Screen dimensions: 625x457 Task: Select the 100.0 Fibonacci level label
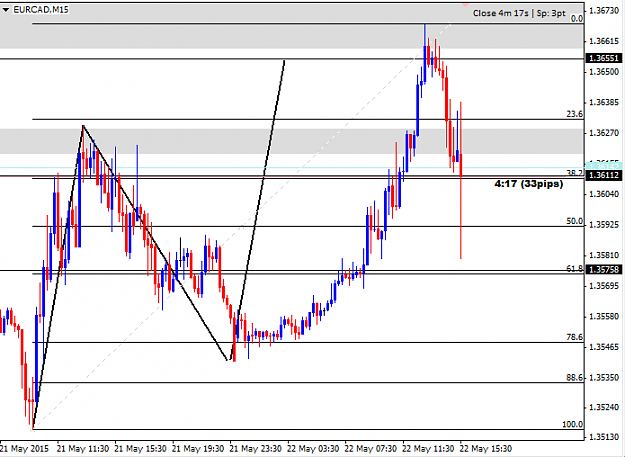pos(572,424)
